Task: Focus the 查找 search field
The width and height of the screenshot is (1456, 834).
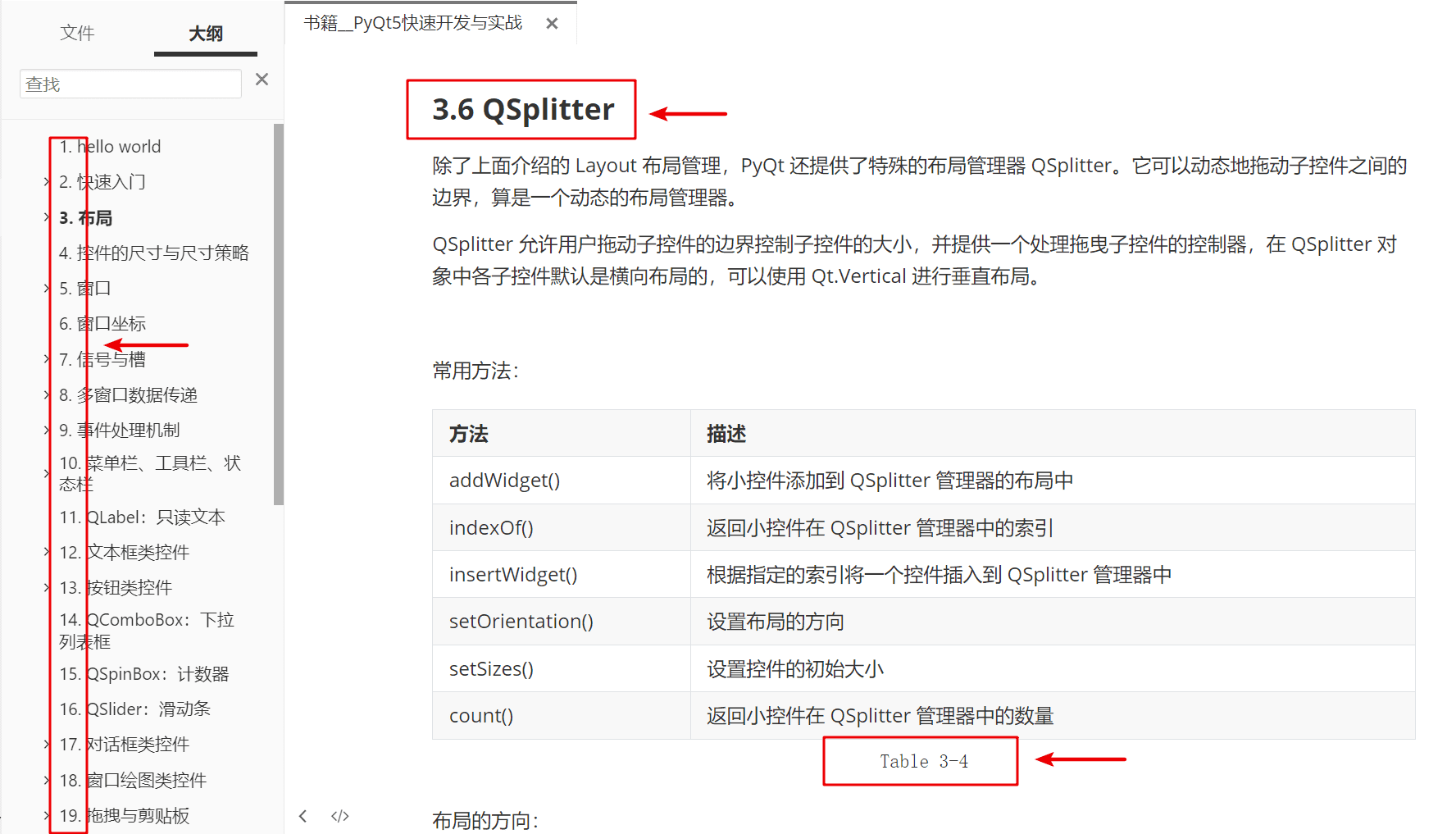Action: click(x=130, y=84)
